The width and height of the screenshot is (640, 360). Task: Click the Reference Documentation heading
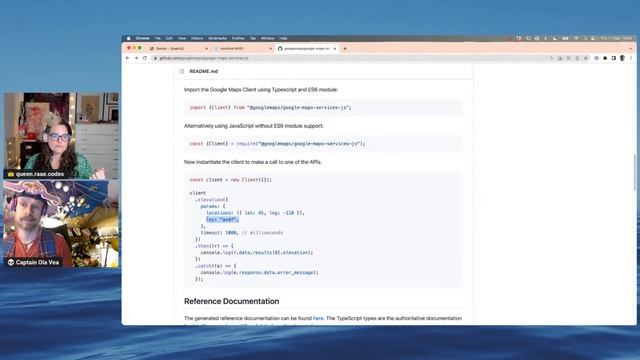point(231,301)
